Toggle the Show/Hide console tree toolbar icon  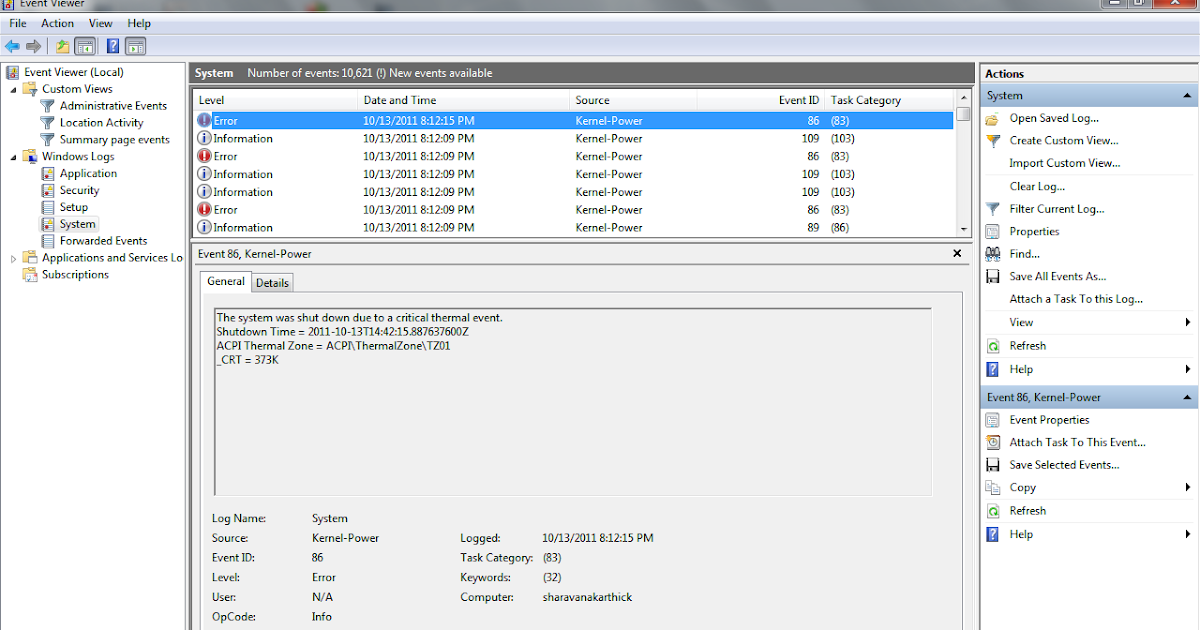pyautogui.click(x=85, y=45)
